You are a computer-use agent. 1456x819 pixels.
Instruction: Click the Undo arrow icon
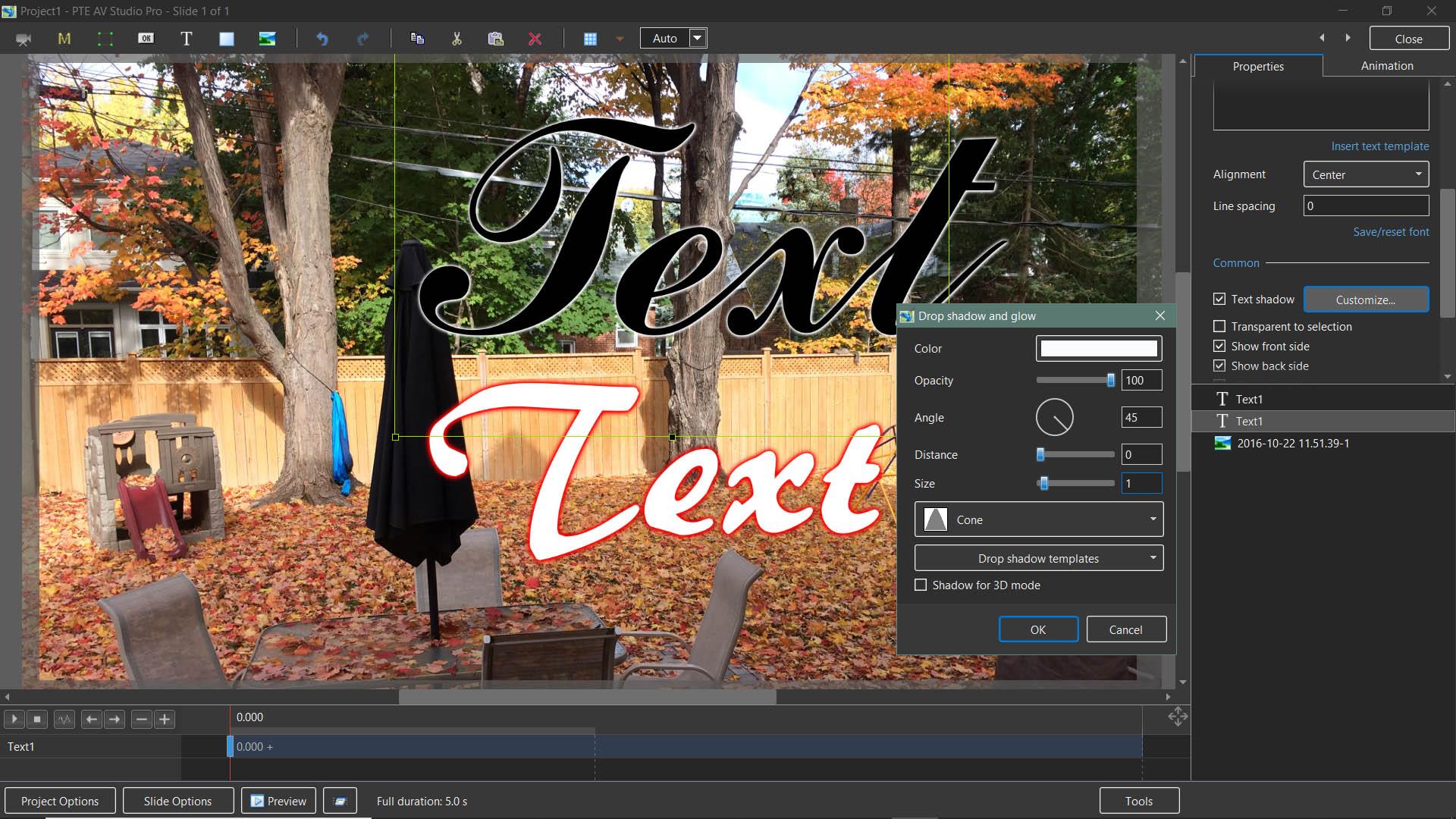coord(322,39)
